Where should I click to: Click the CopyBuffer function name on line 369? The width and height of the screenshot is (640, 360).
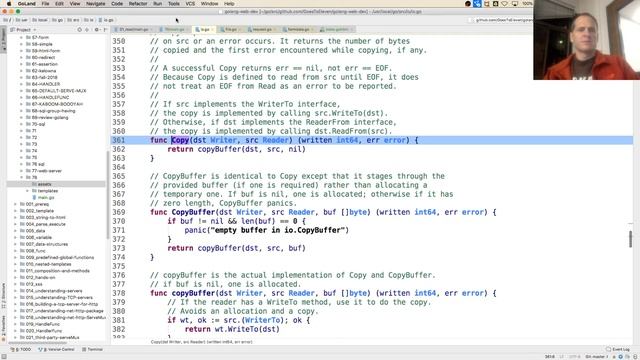[x=193, y=212]
